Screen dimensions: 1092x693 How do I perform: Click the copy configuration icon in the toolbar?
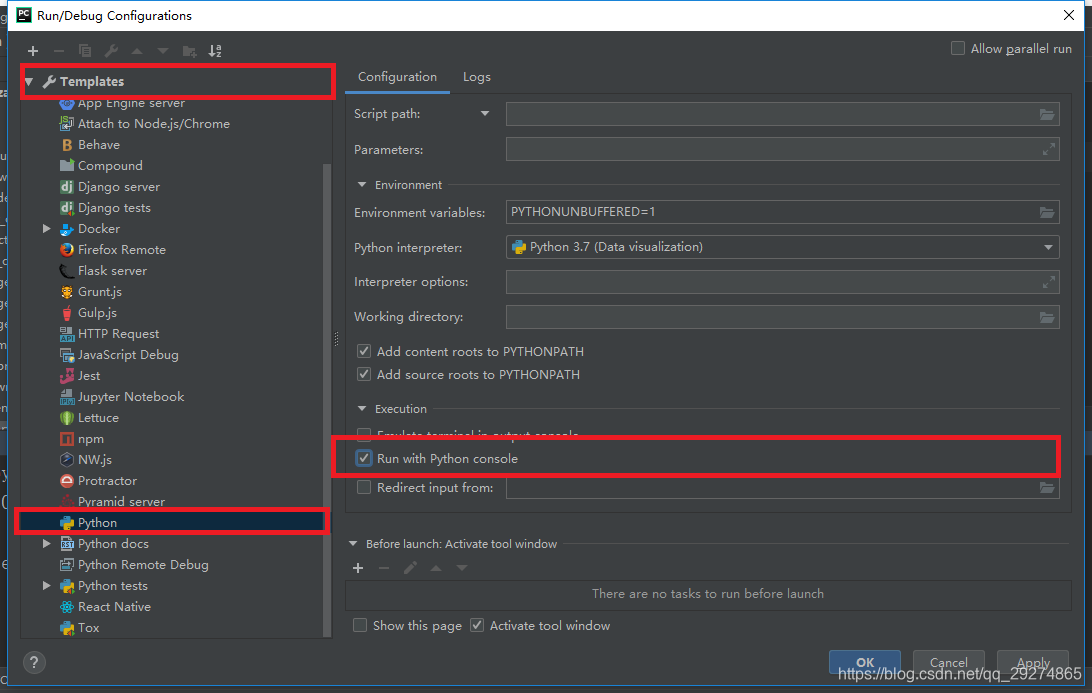(85, 50)
